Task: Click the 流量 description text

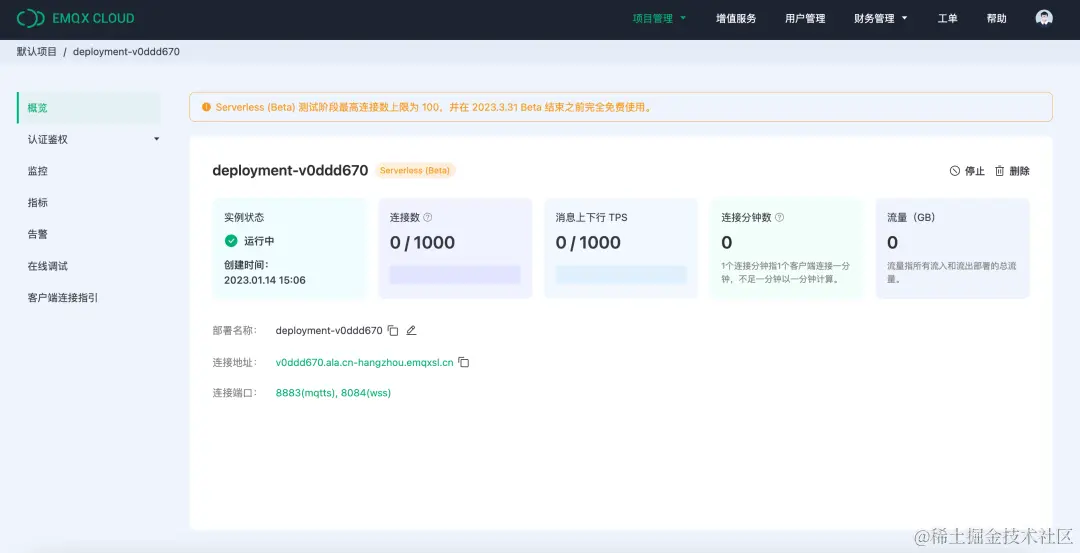Action: [951, 272]
